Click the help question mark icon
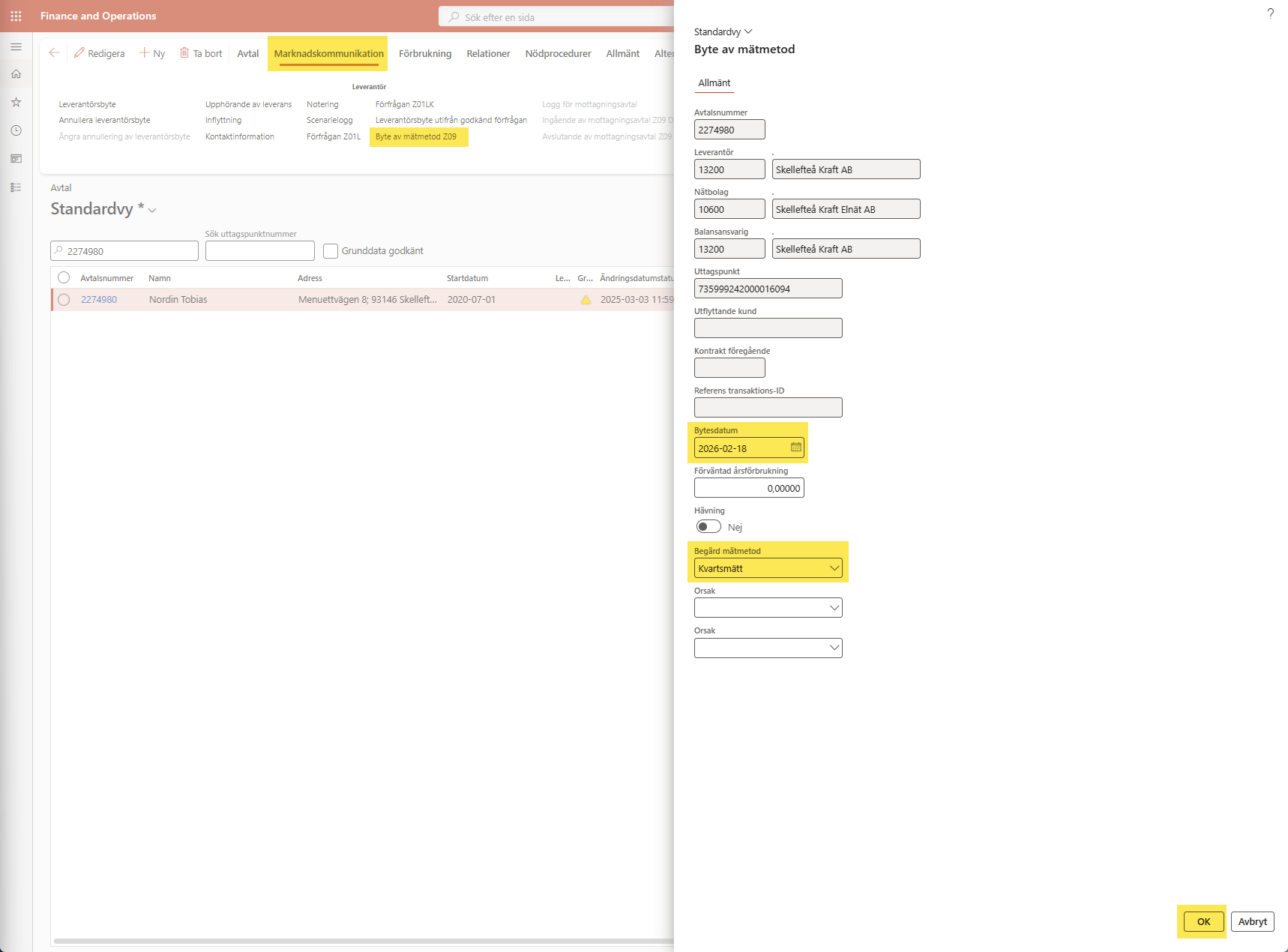Screen dimensions: 1288x952 (1270, 13)
